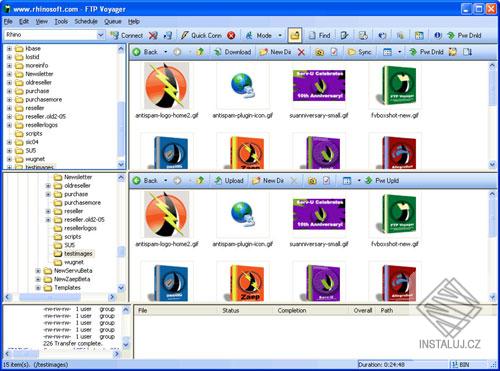Open the Help menu
This screenshot has width=500, height=371.
pos(134,22)
